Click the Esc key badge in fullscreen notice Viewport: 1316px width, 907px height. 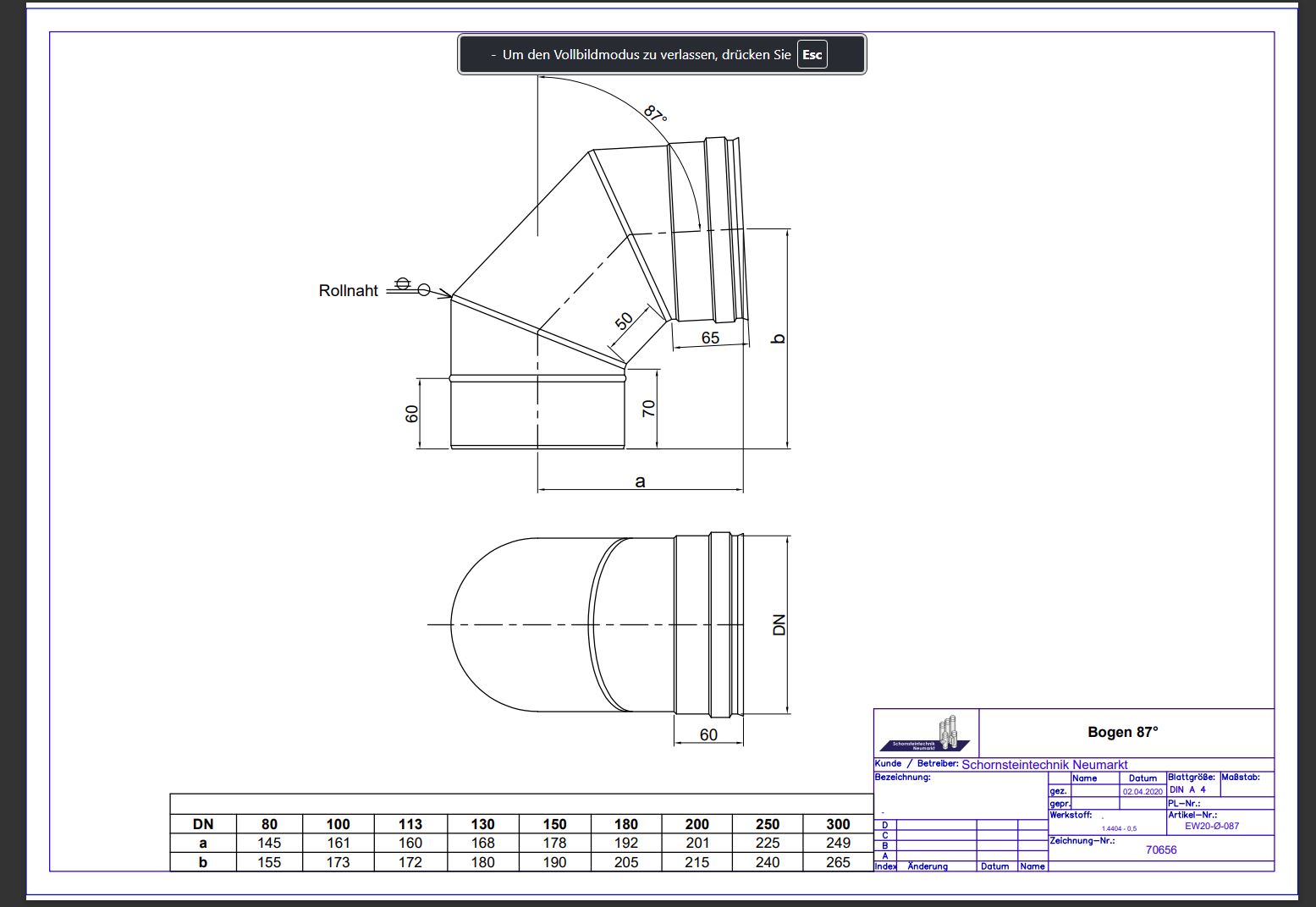pyautogui.click(x=812, y=55)
